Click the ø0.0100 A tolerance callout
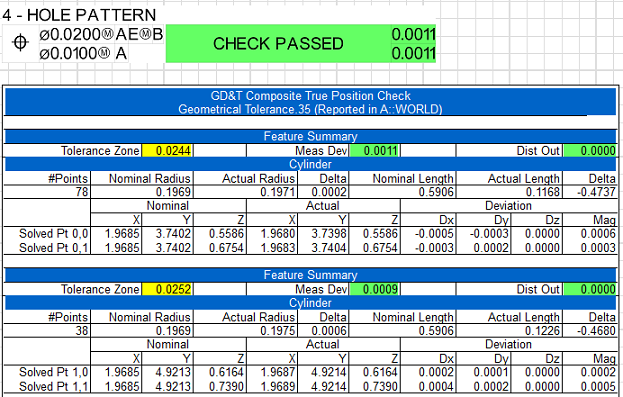Viewport: 623px width, 397px height. tap(83, 53)
